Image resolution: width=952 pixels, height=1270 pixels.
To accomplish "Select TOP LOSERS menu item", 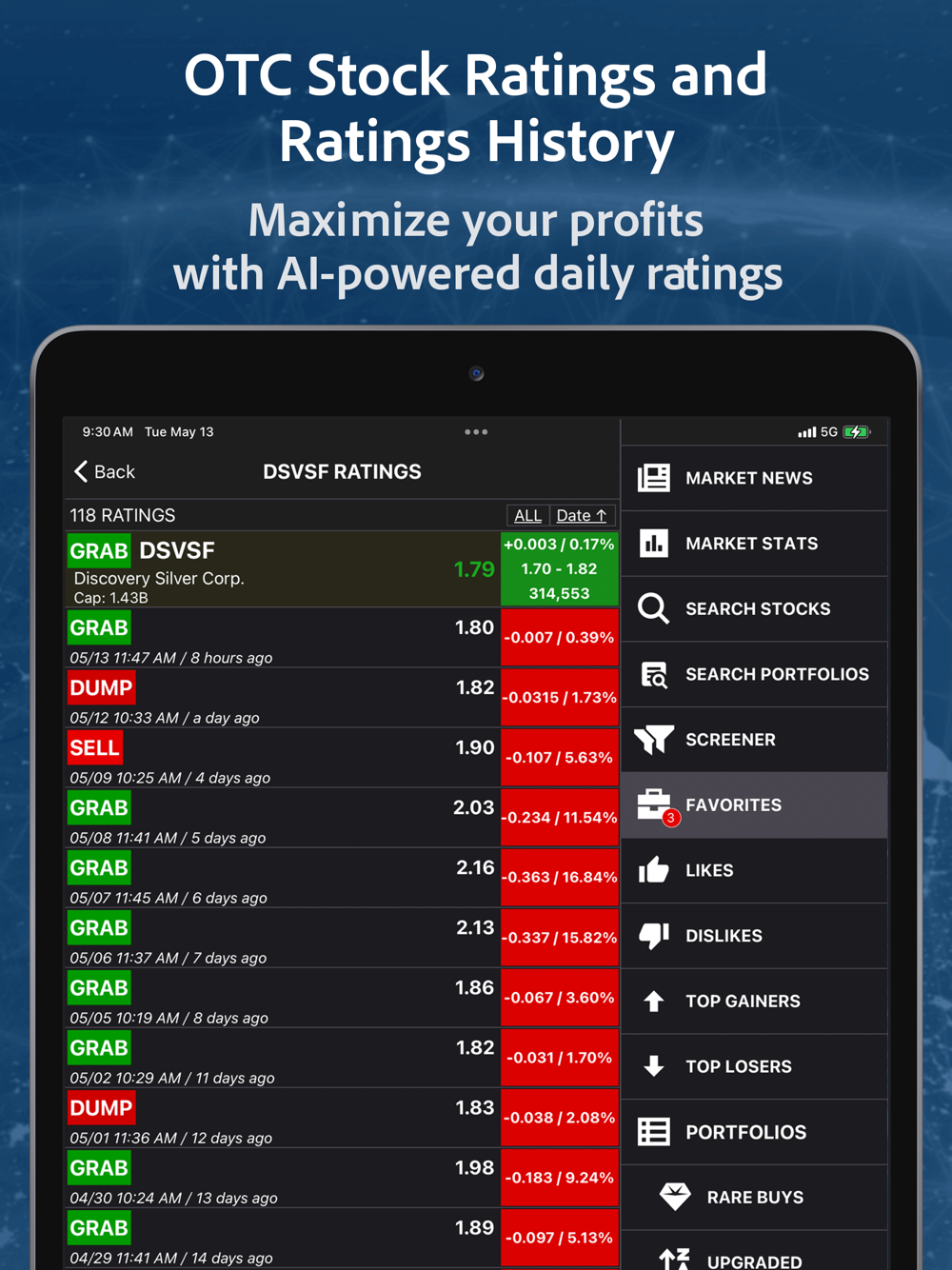I will pos(754,1066).
